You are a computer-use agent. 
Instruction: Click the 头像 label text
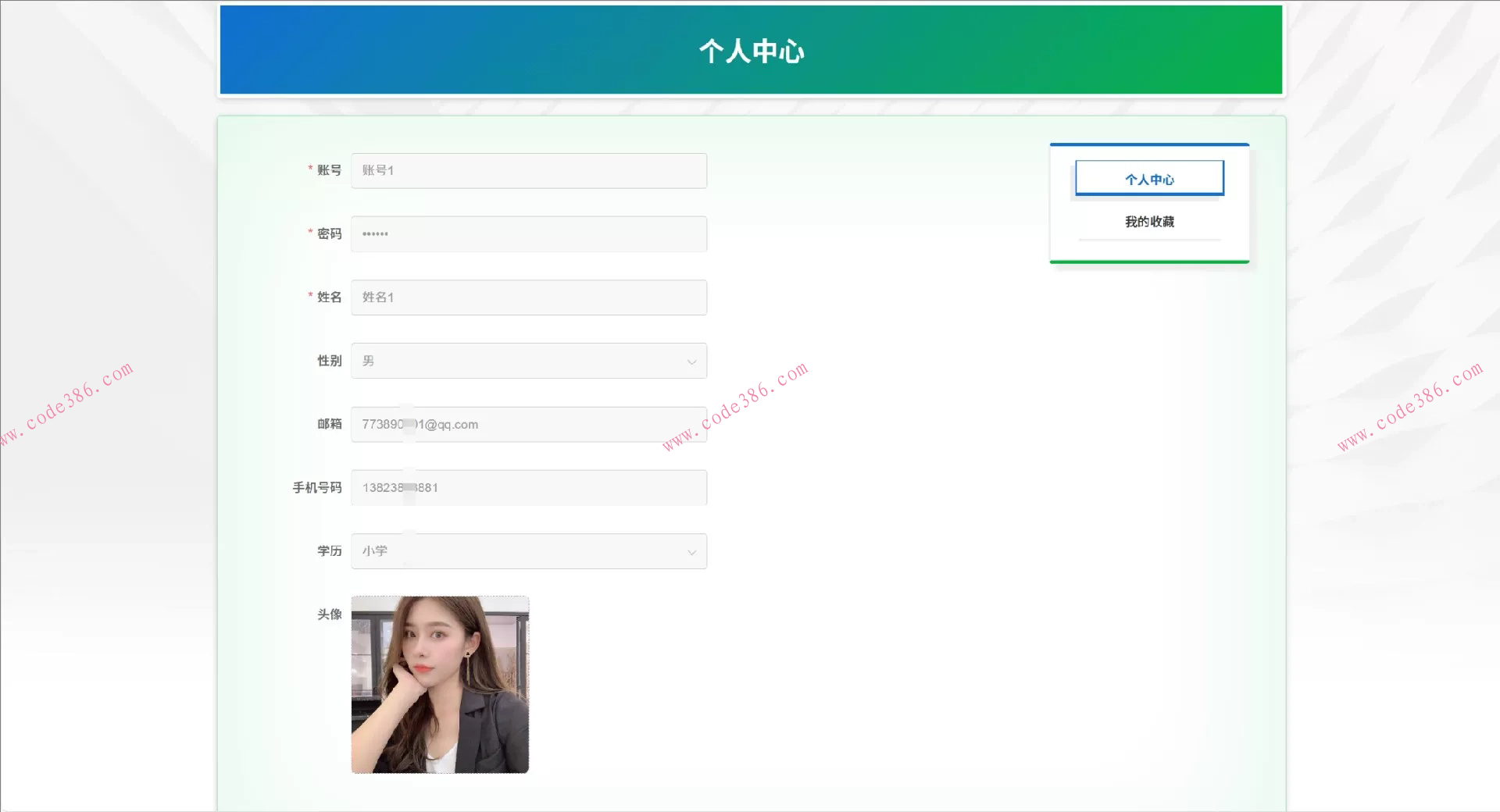[x=328, y=614]
